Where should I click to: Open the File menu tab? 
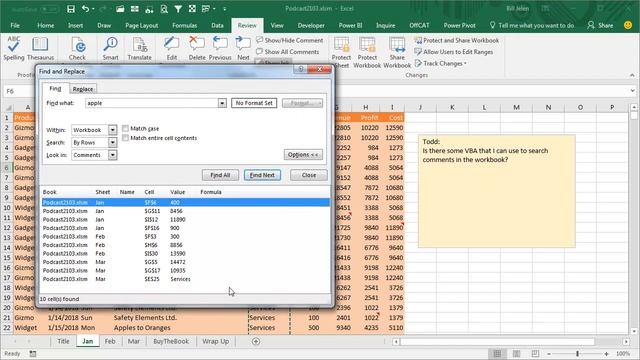[15, 25]
